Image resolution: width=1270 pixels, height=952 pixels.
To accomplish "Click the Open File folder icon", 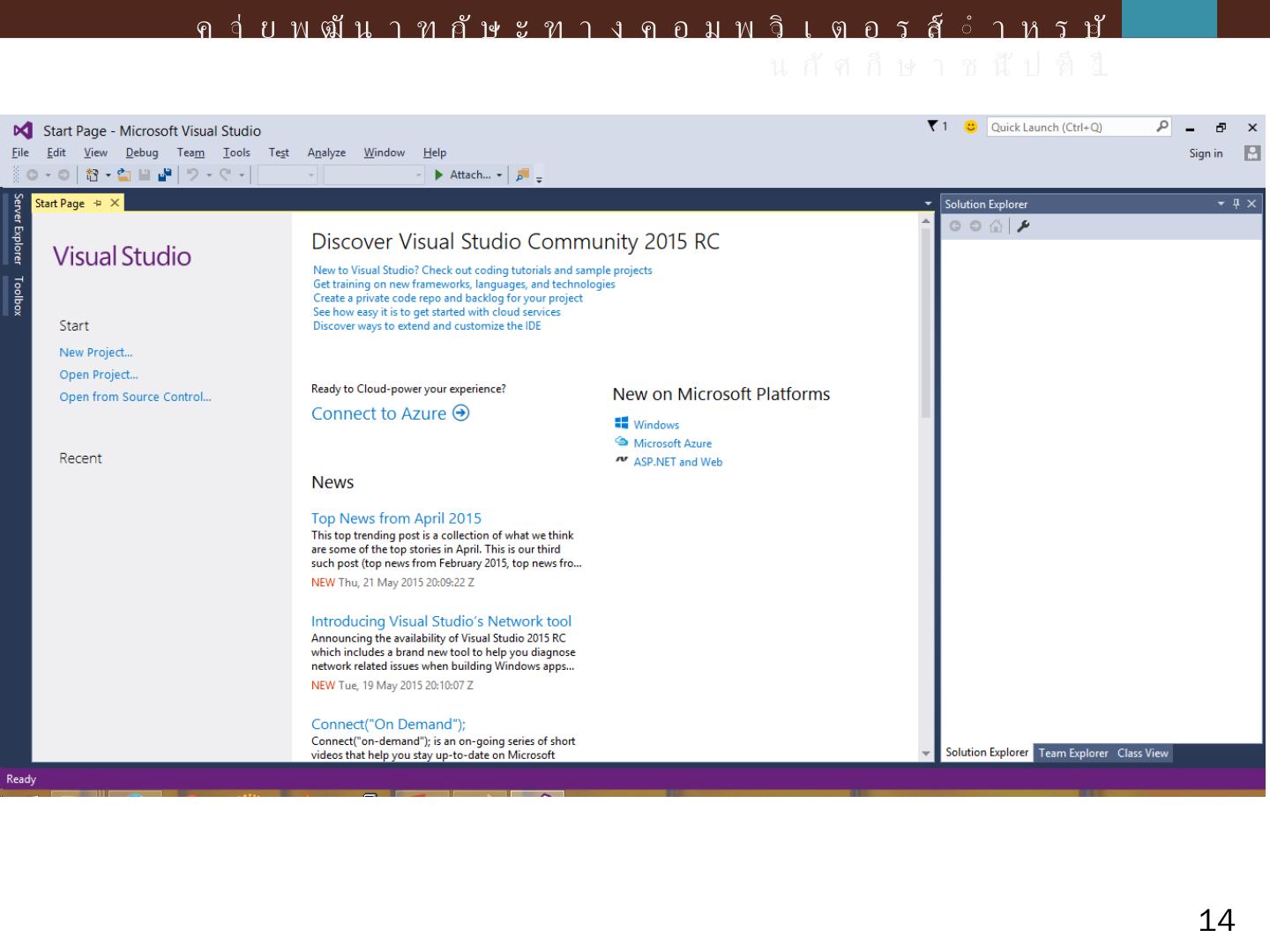I will (124, 175).
